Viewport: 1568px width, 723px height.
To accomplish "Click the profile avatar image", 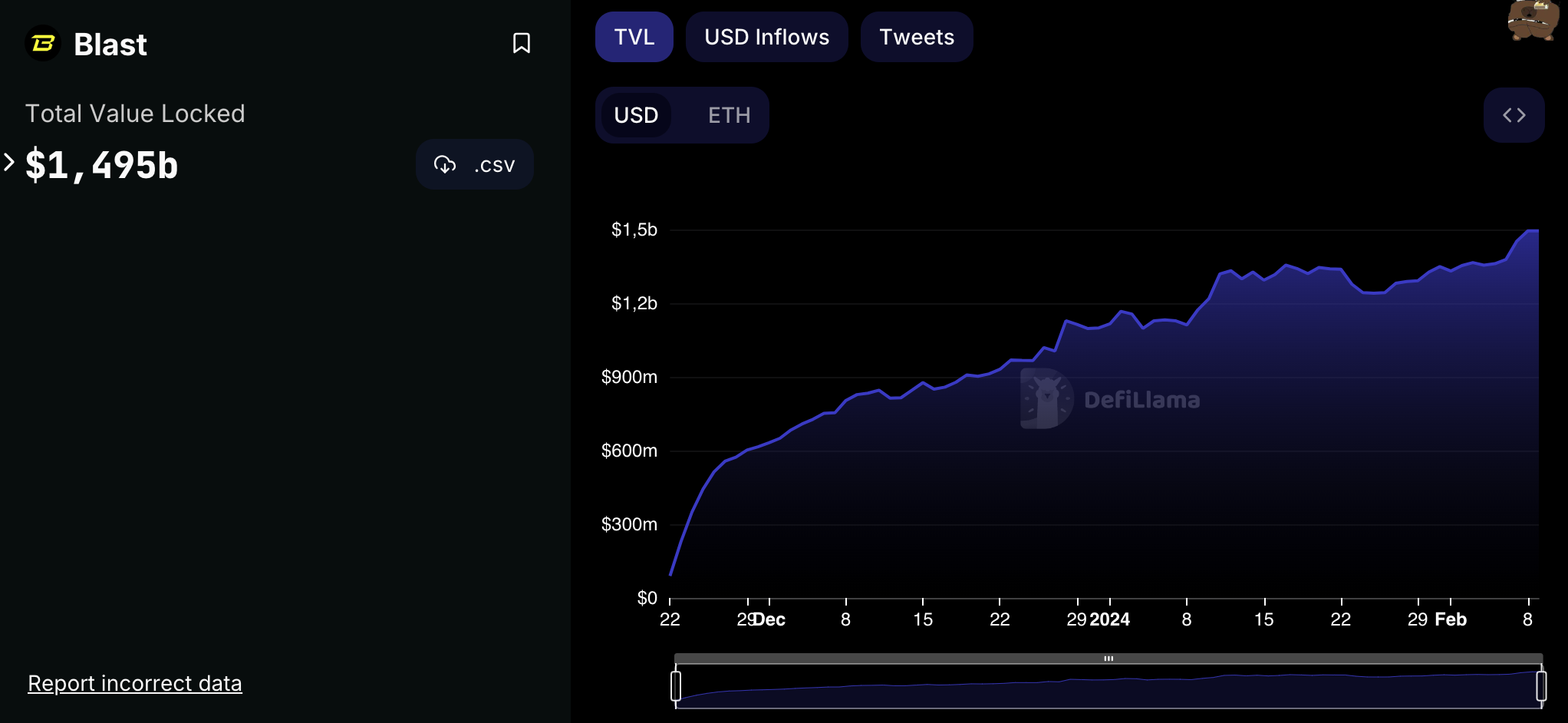I will pos(1532,20).
